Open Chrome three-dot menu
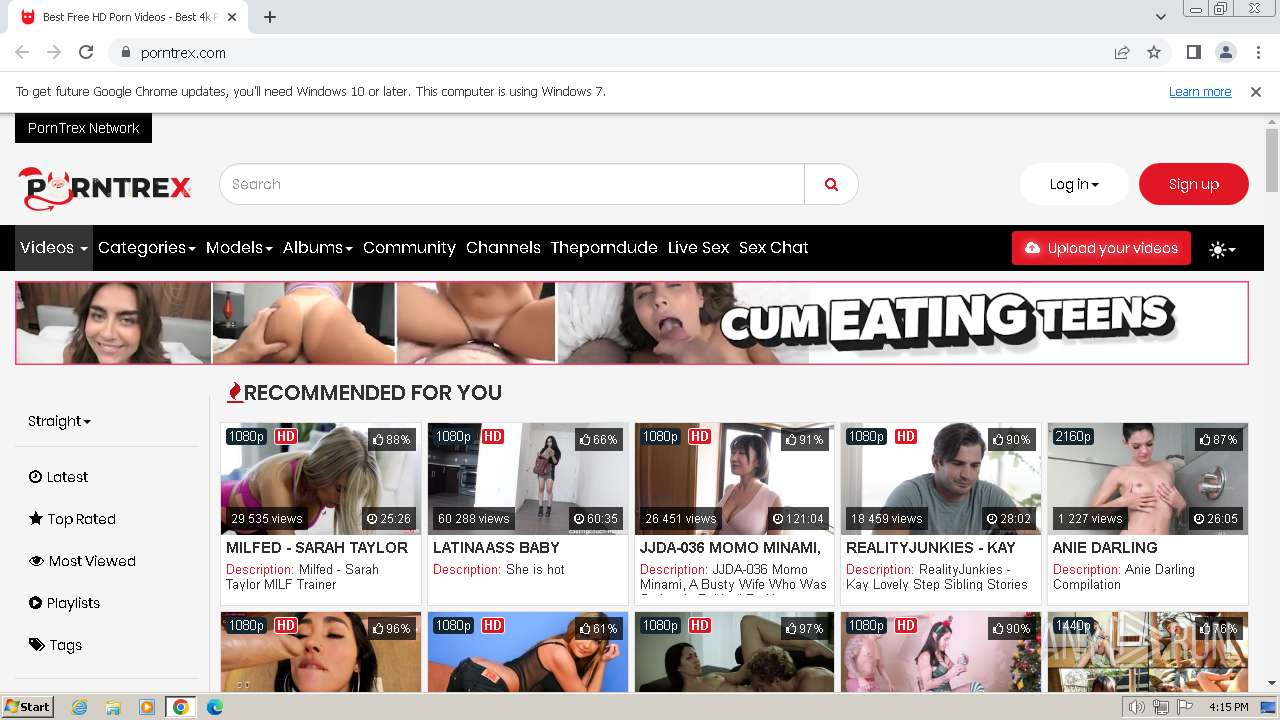Screen dimensions: 1280x720 point(1257,53)
